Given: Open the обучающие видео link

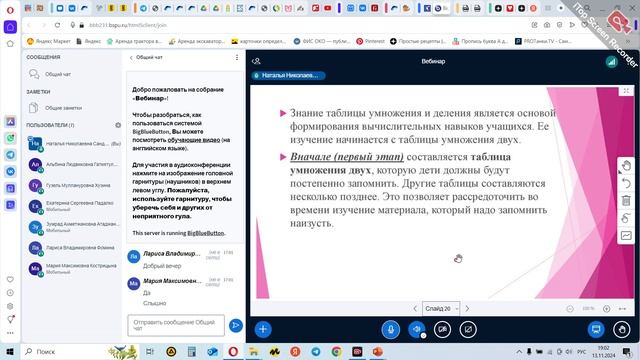Looking at the screenshot, I should (194, 140).
